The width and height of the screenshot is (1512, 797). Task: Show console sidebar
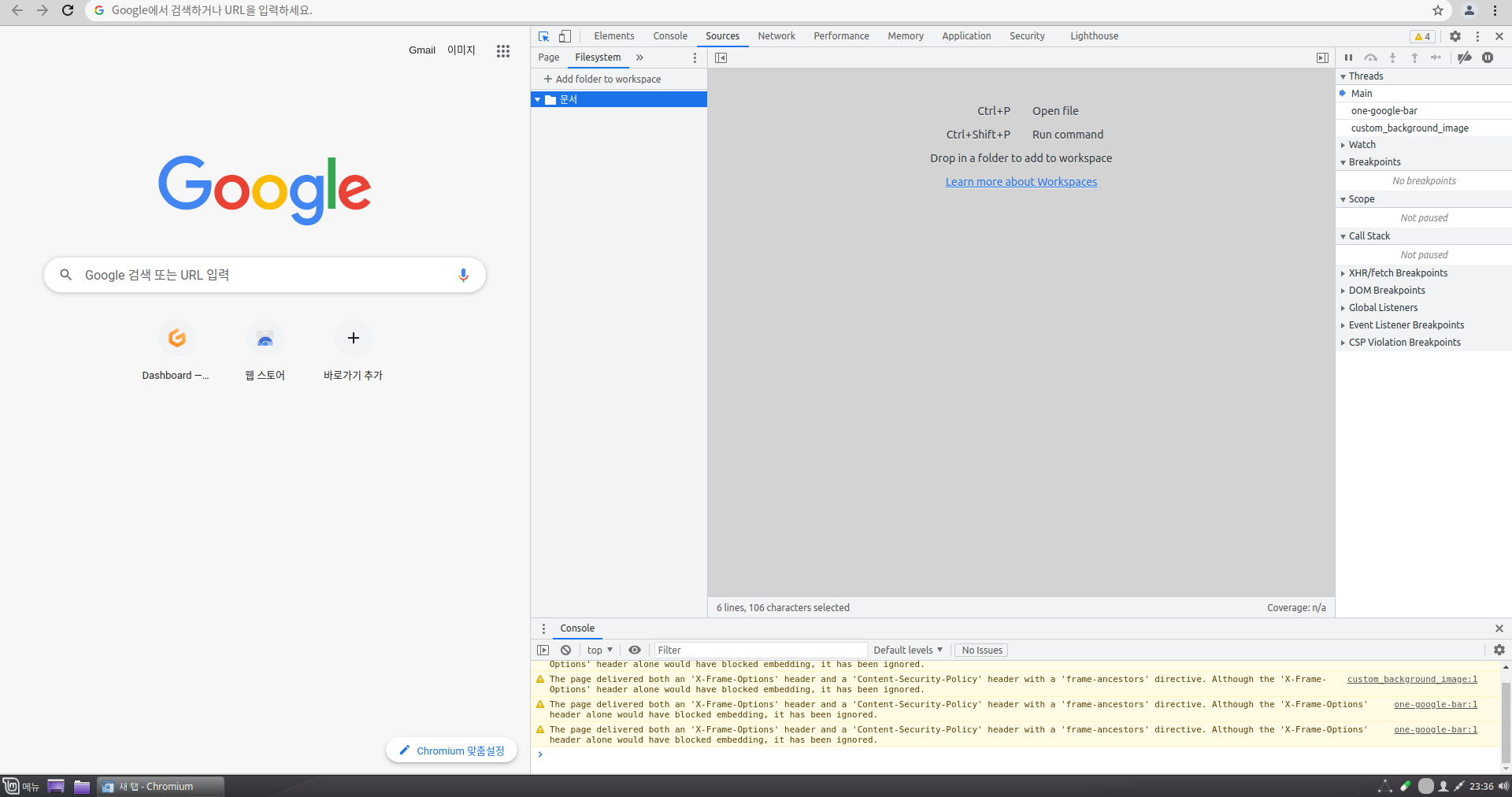(543, 650)
